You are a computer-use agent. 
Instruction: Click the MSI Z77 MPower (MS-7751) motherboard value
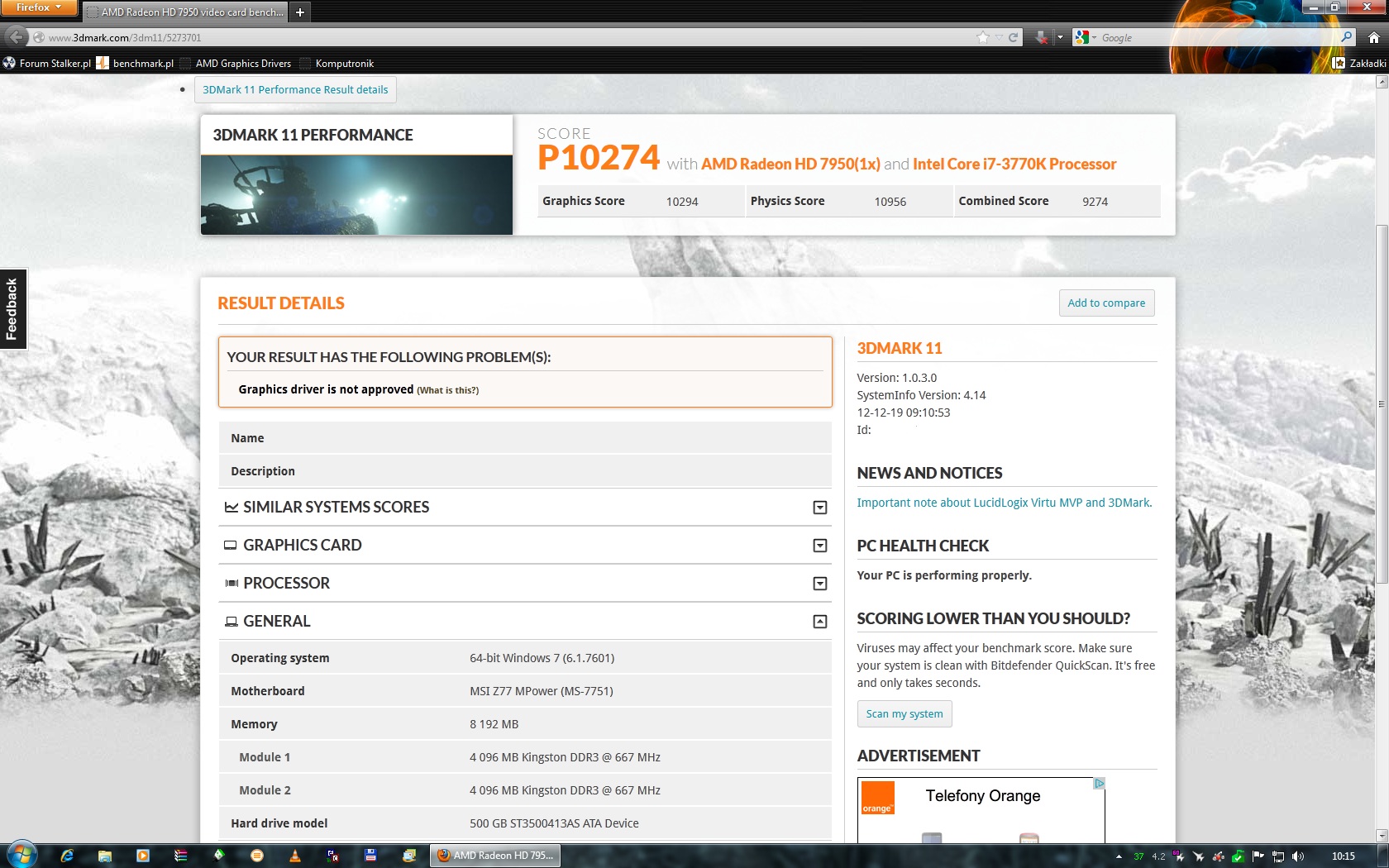click(x=542, y=691)
